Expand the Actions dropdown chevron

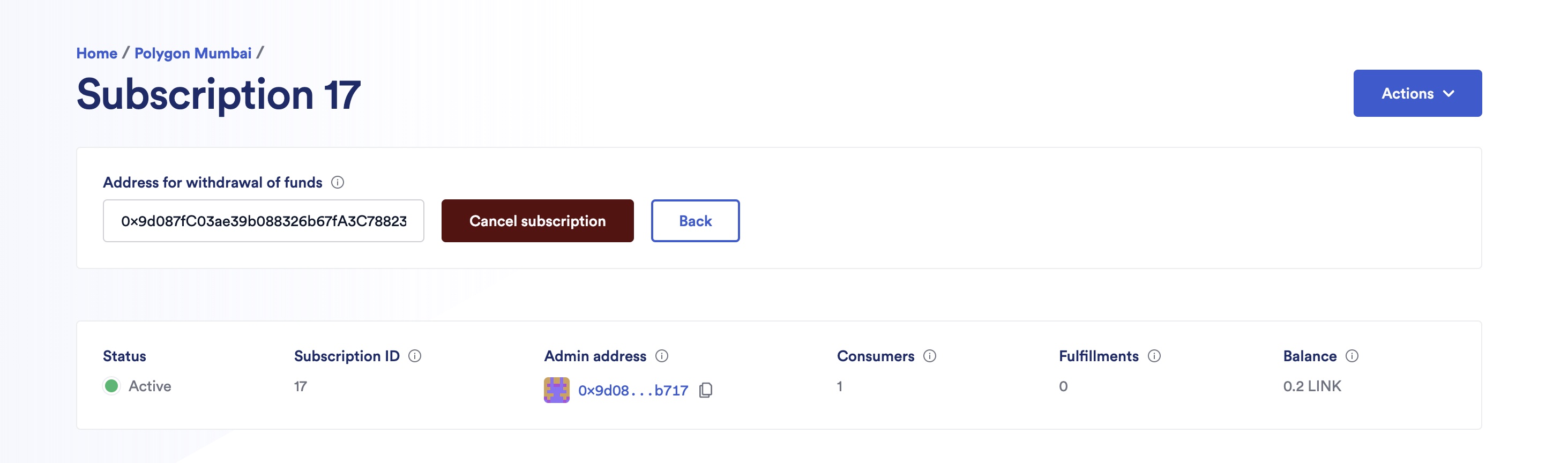tap(1450, 93)
